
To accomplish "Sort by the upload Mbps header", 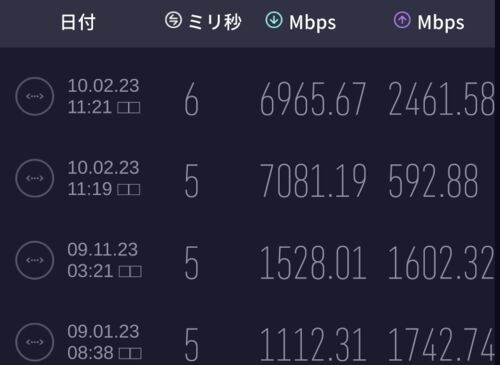I will pos(429,21).
